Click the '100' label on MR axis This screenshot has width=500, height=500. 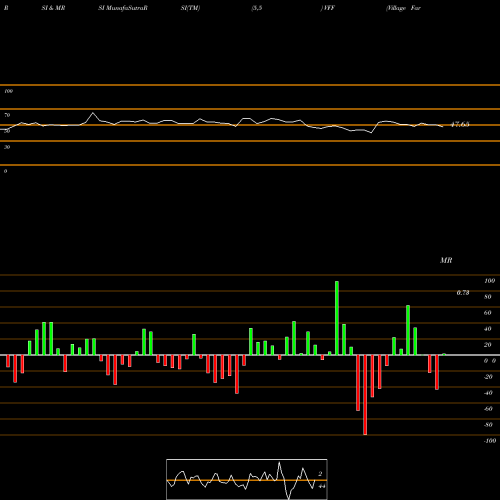click(x=489, y=281)
